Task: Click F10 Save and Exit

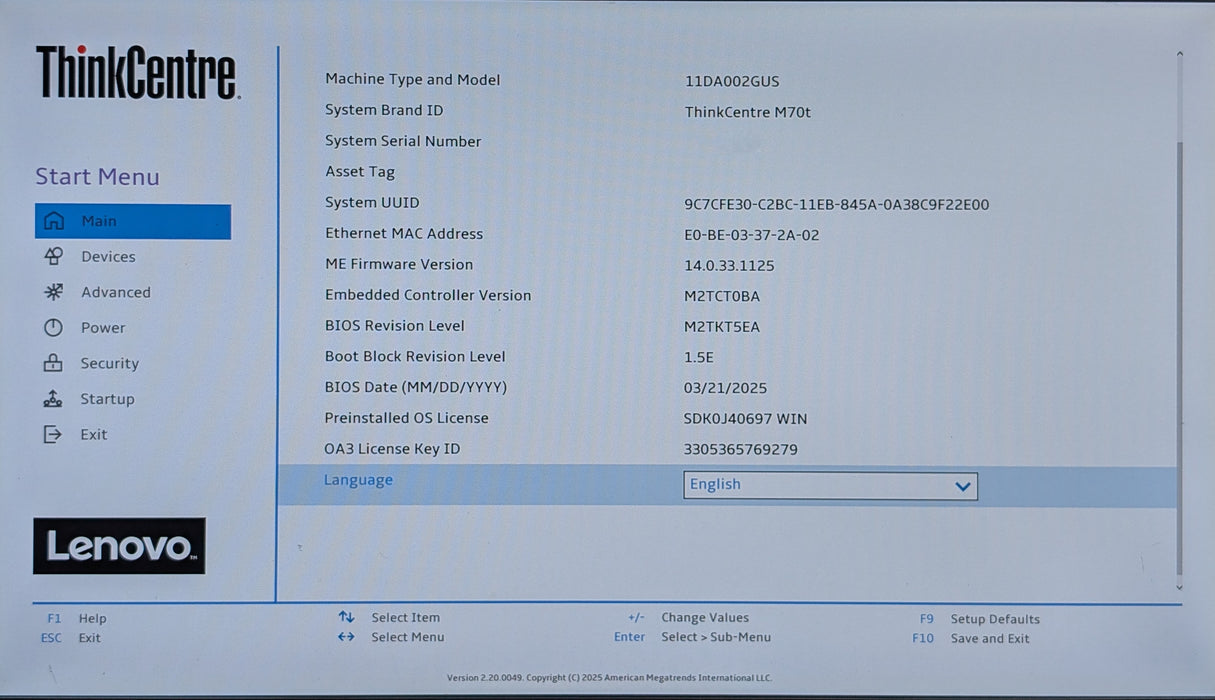Action: [x=971, y=638]
